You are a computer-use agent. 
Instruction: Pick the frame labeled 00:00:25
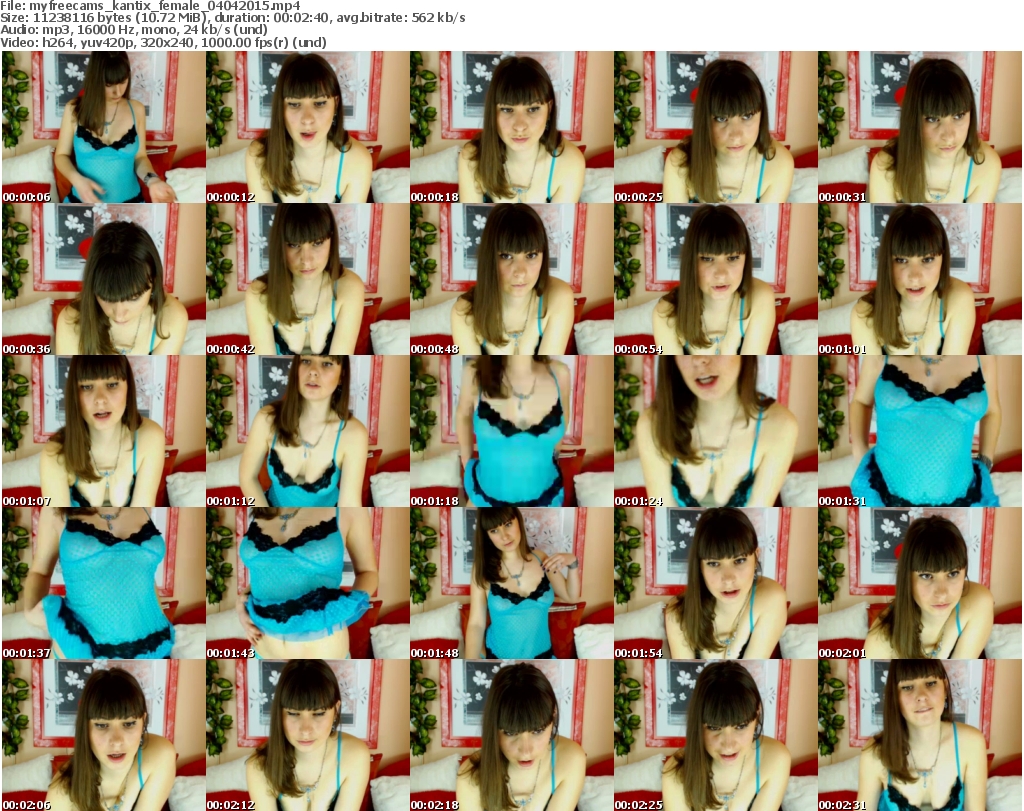pos(715,127)
